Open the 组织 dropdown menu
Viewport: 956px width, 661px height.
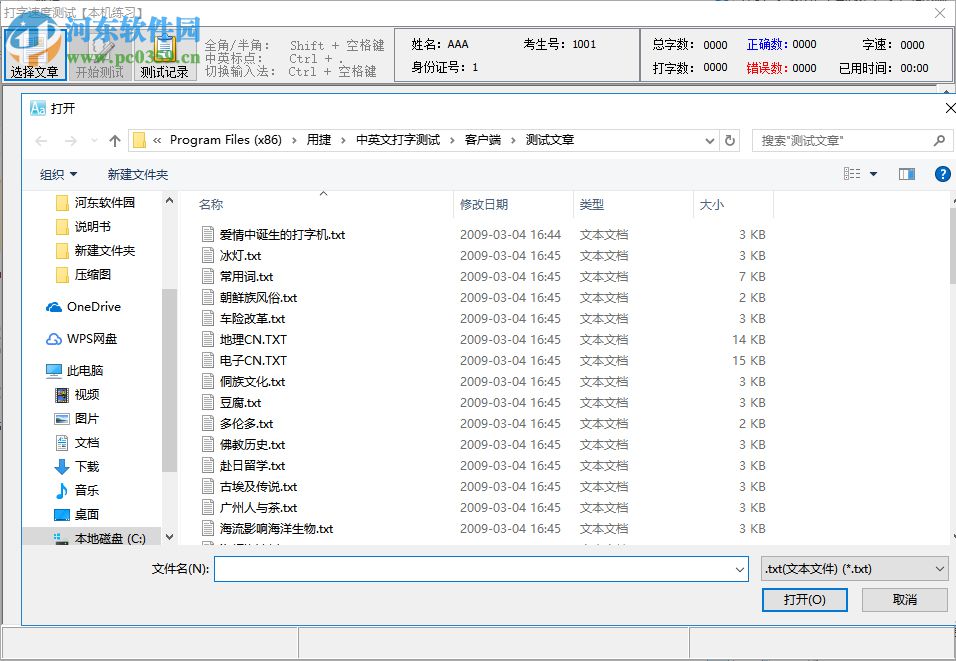(x=55, y=173)
